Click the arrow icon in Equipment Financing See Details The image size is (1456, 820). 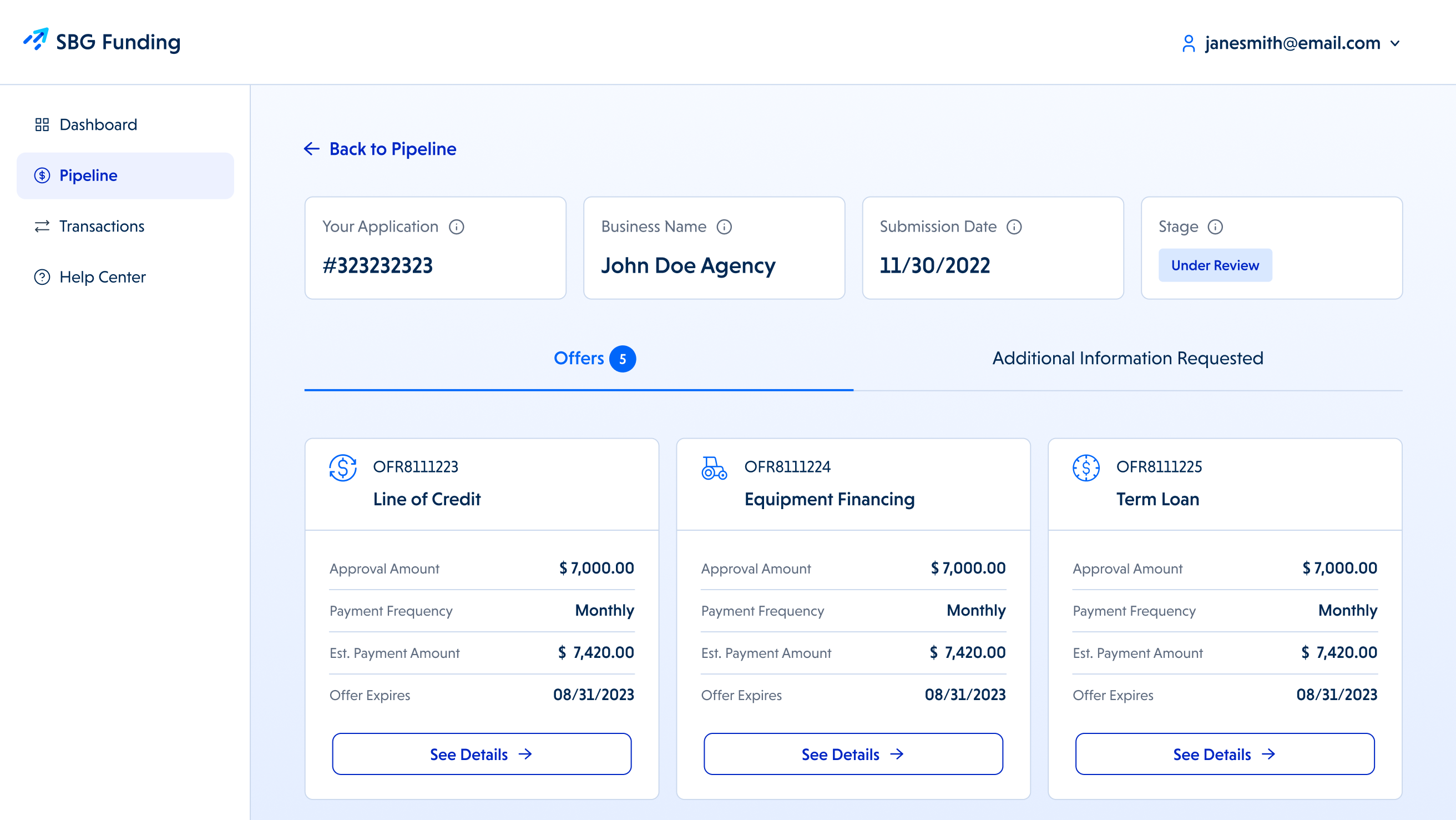coord(897,754)
